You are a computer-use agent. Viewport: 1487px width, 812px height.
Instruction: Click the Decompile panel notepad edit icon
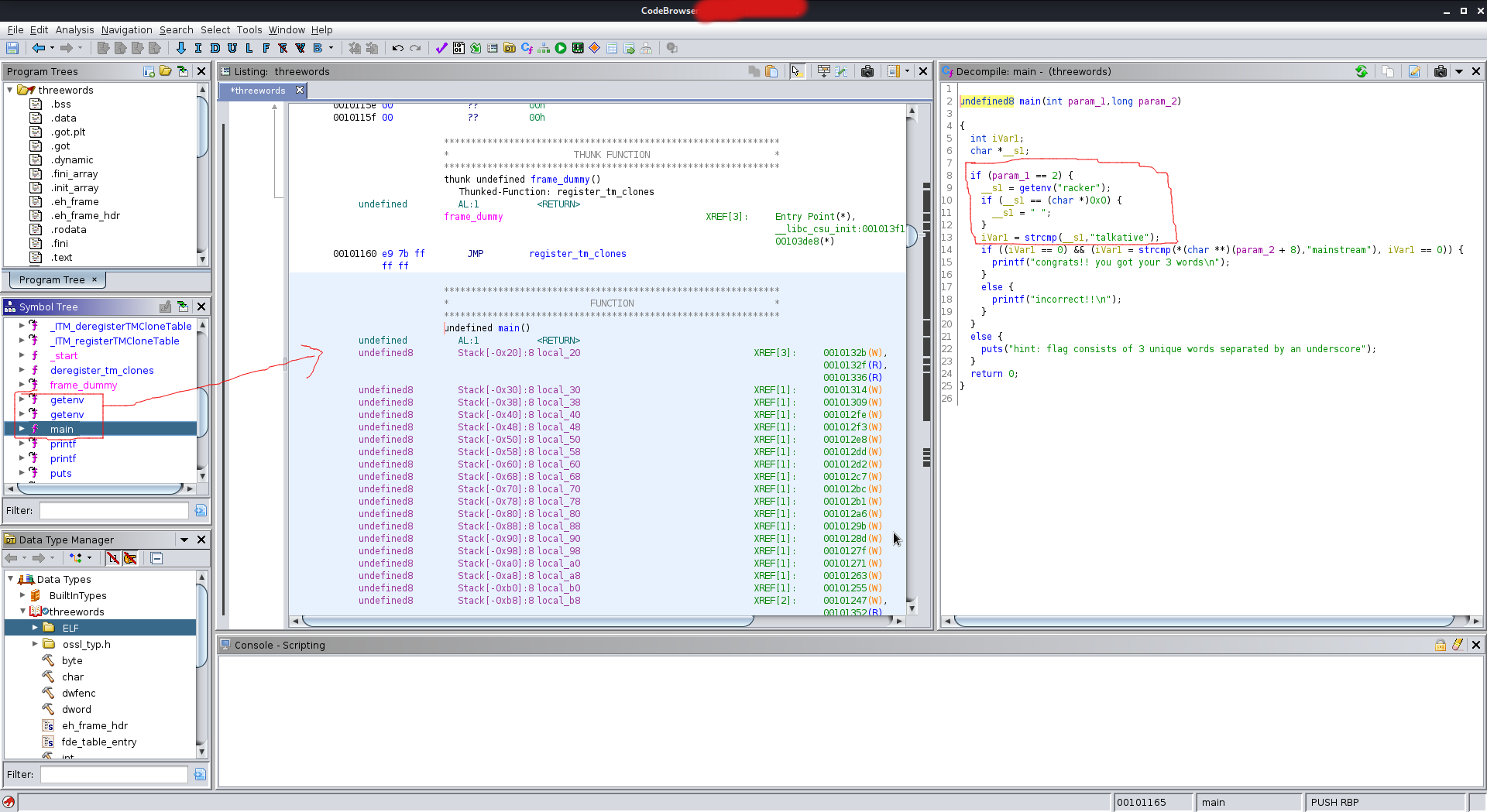click(x=1414, y=71)
